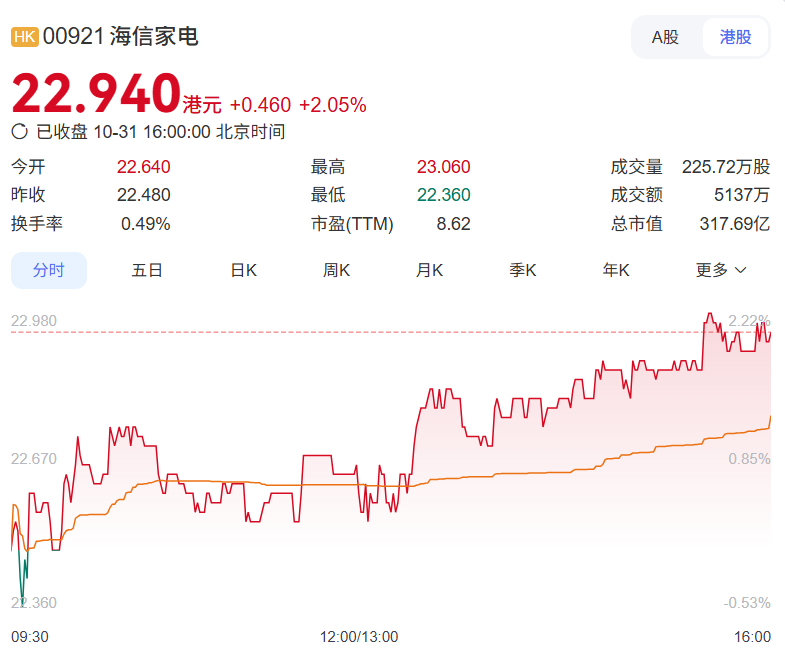This screenshot has width=785, height=657.
Task: Show the 周K weekly candlestick chart
Action: click(336, 270)
